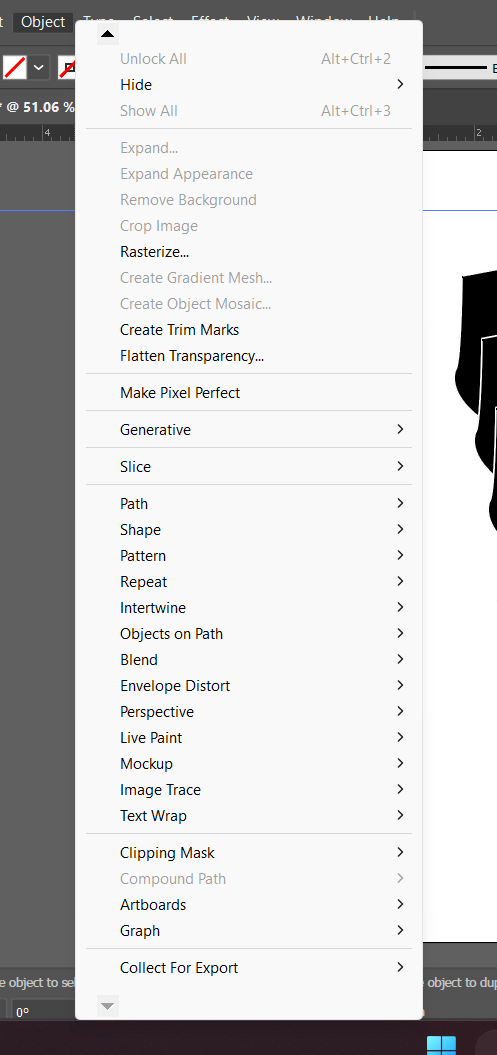Click the disabled Create Object Mosaic... entry
Screen dimensions: 497x1055
[x=249, y=304]
